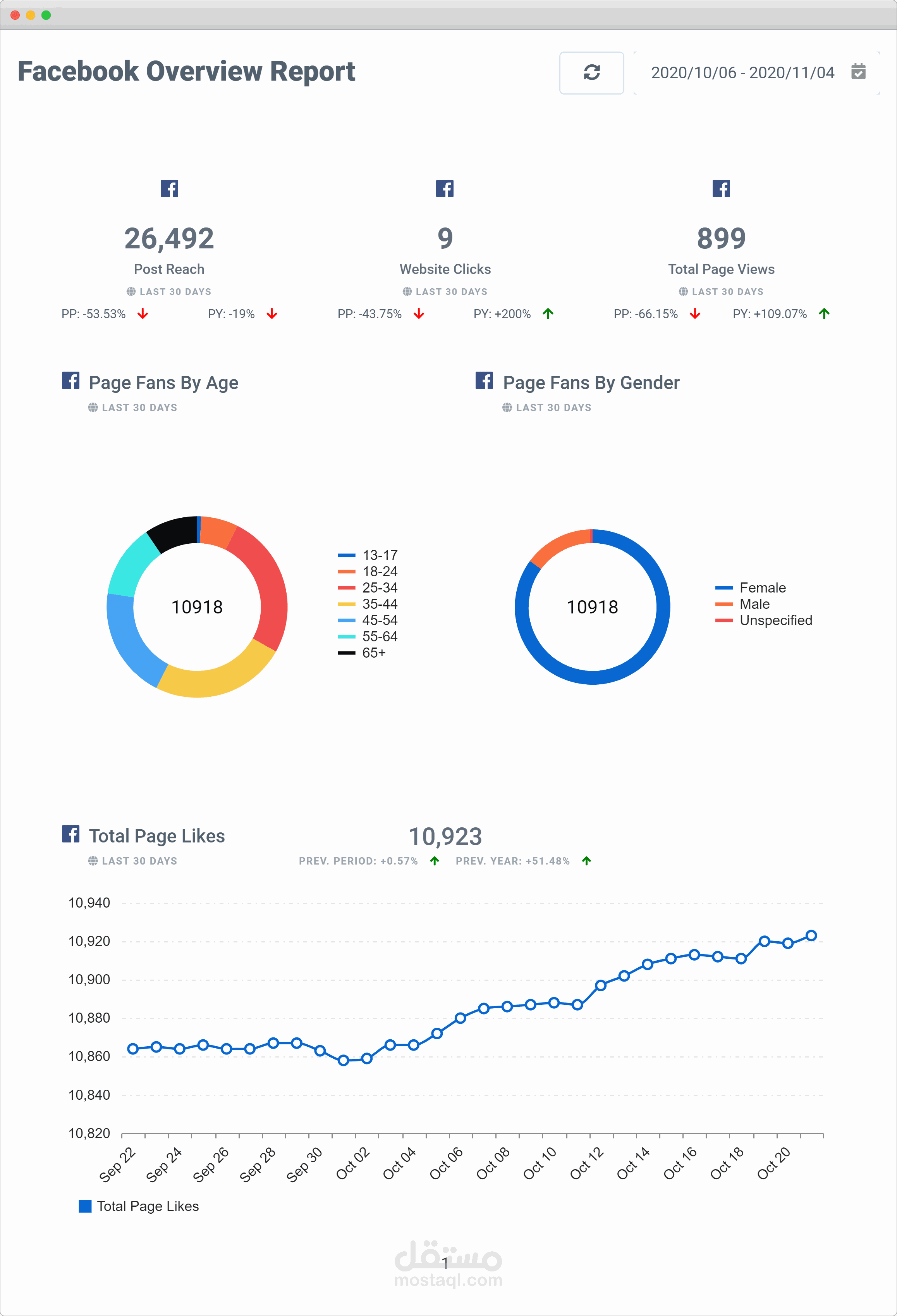Click the macOS yellow minimize window button
Viewport: 897px width, 1316px height.
coord(31,15)
